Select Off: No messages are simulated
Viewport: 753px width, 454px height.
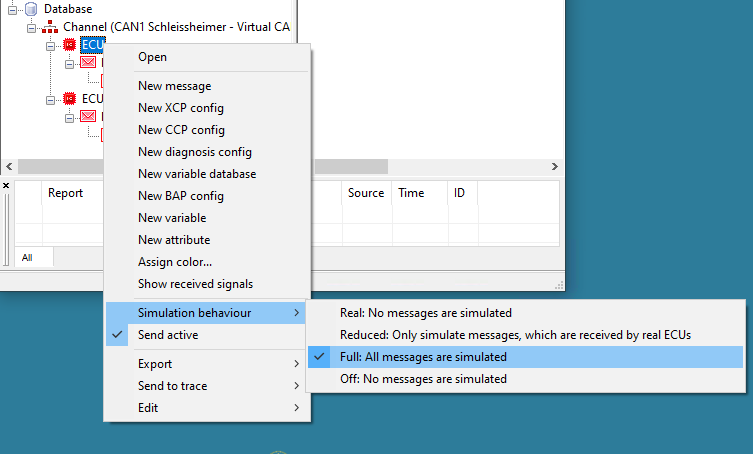click(x=423, y=379)
